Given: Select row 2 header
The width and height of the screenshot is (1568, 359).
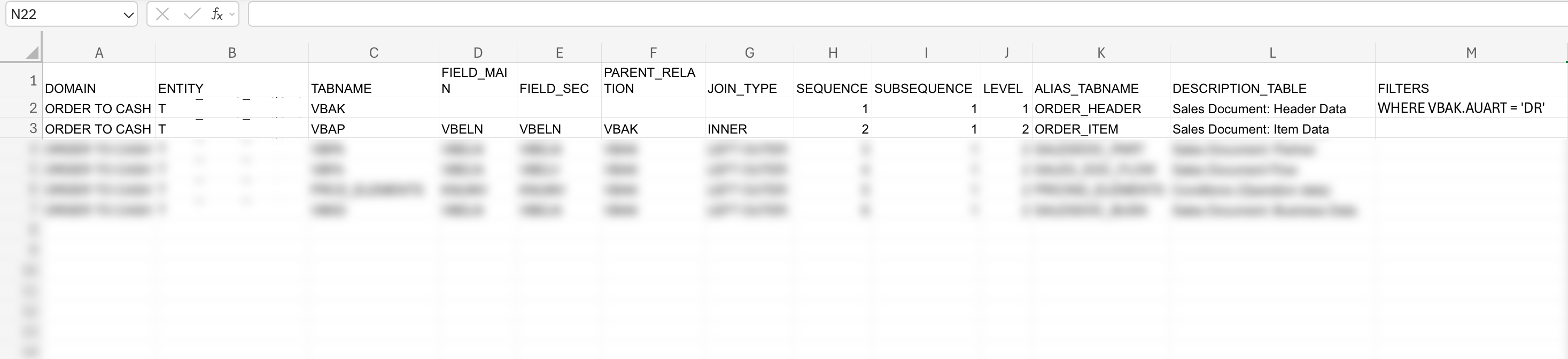Looking at the screenshot, I should click(33, 108).
